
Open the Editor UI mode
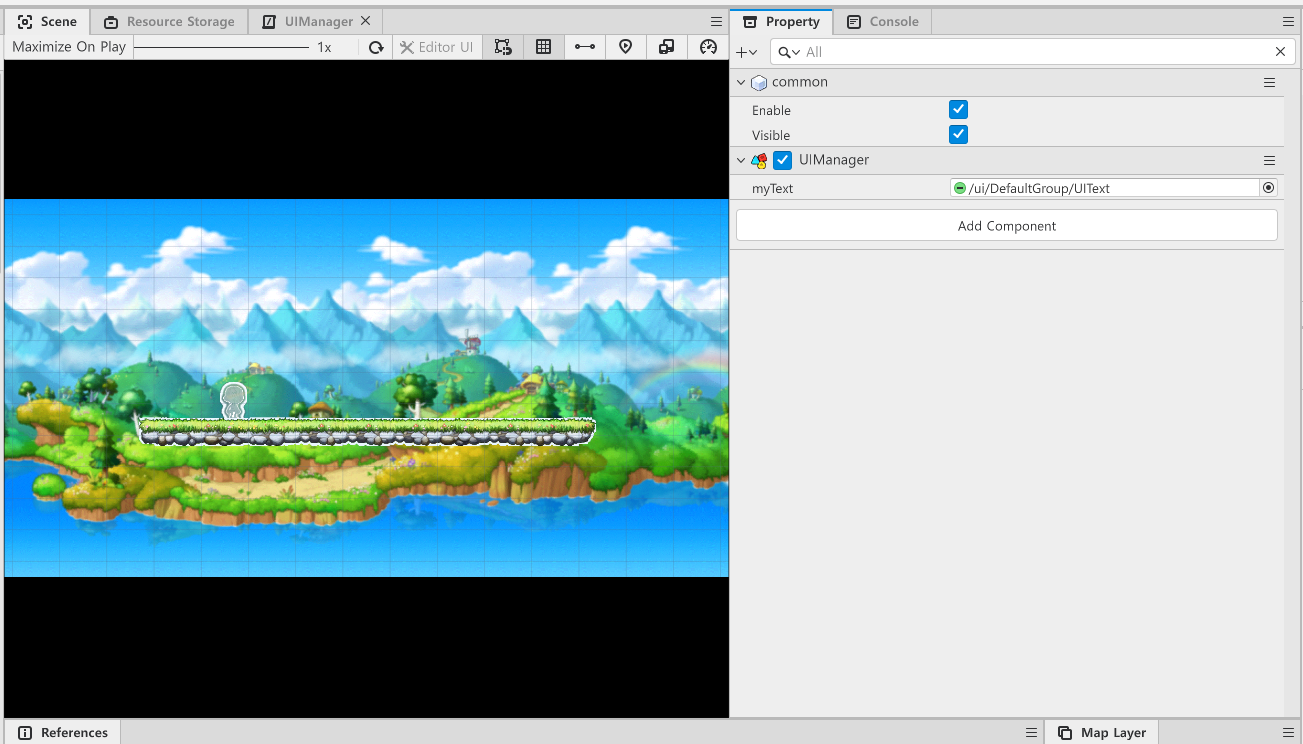[x=436, y=47]
